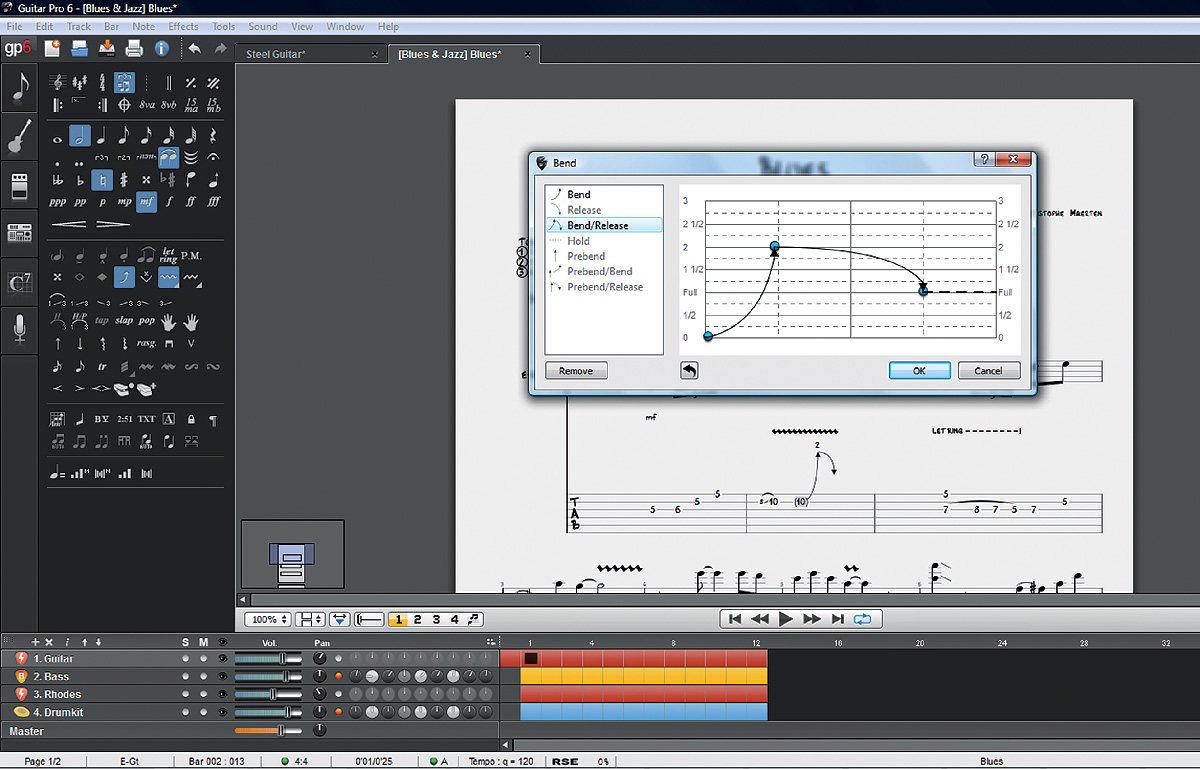The height and width of the screenshot is (769, 1200).
Task: Toggle loop playback
Action: [x=862, y=619]
